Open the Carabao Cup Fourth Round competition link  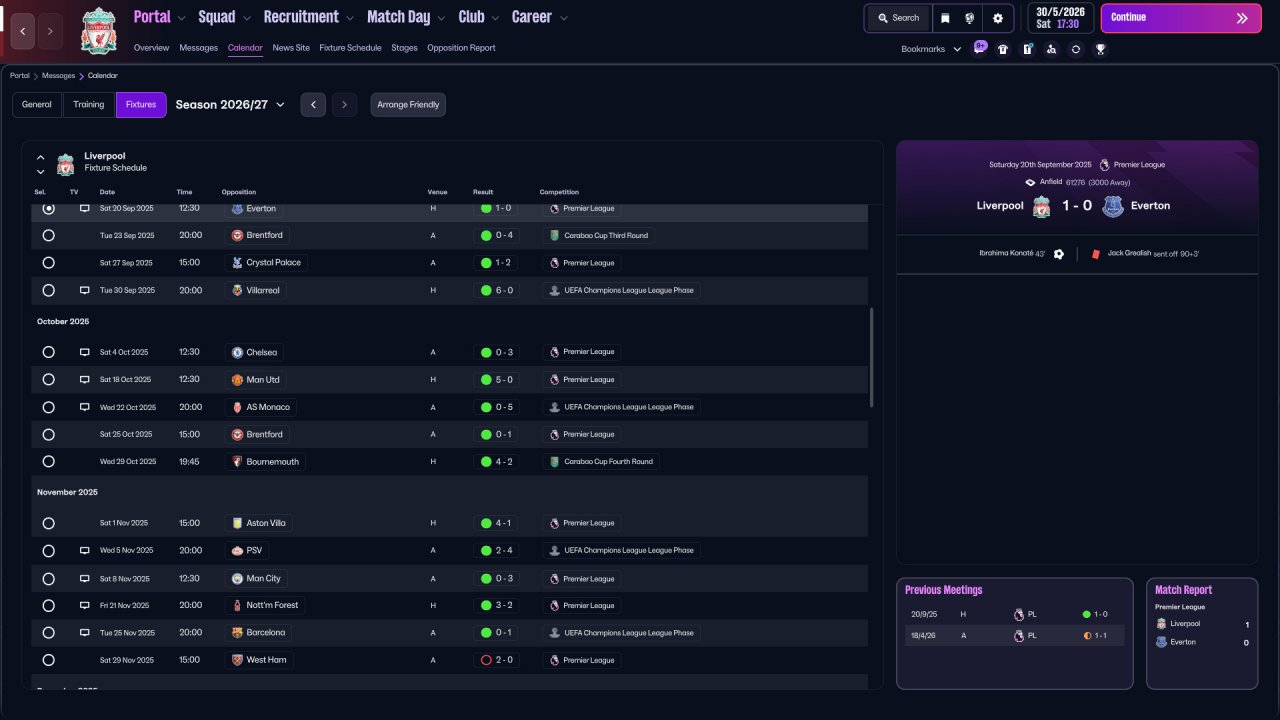pos(600,462)
